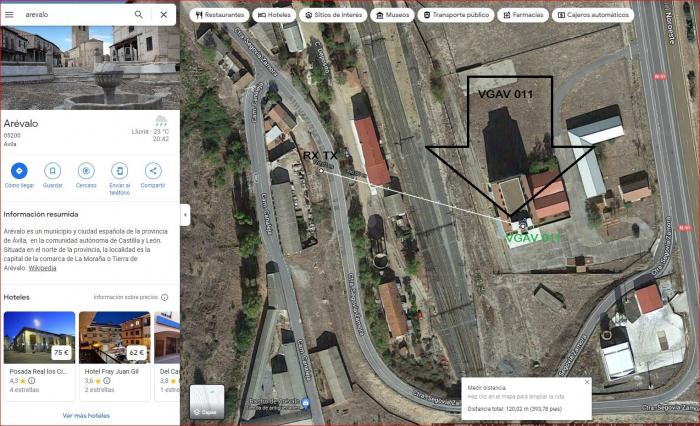700x426 pixels.
Task: Select the Restaurantes filter chip
Action: 220,15
